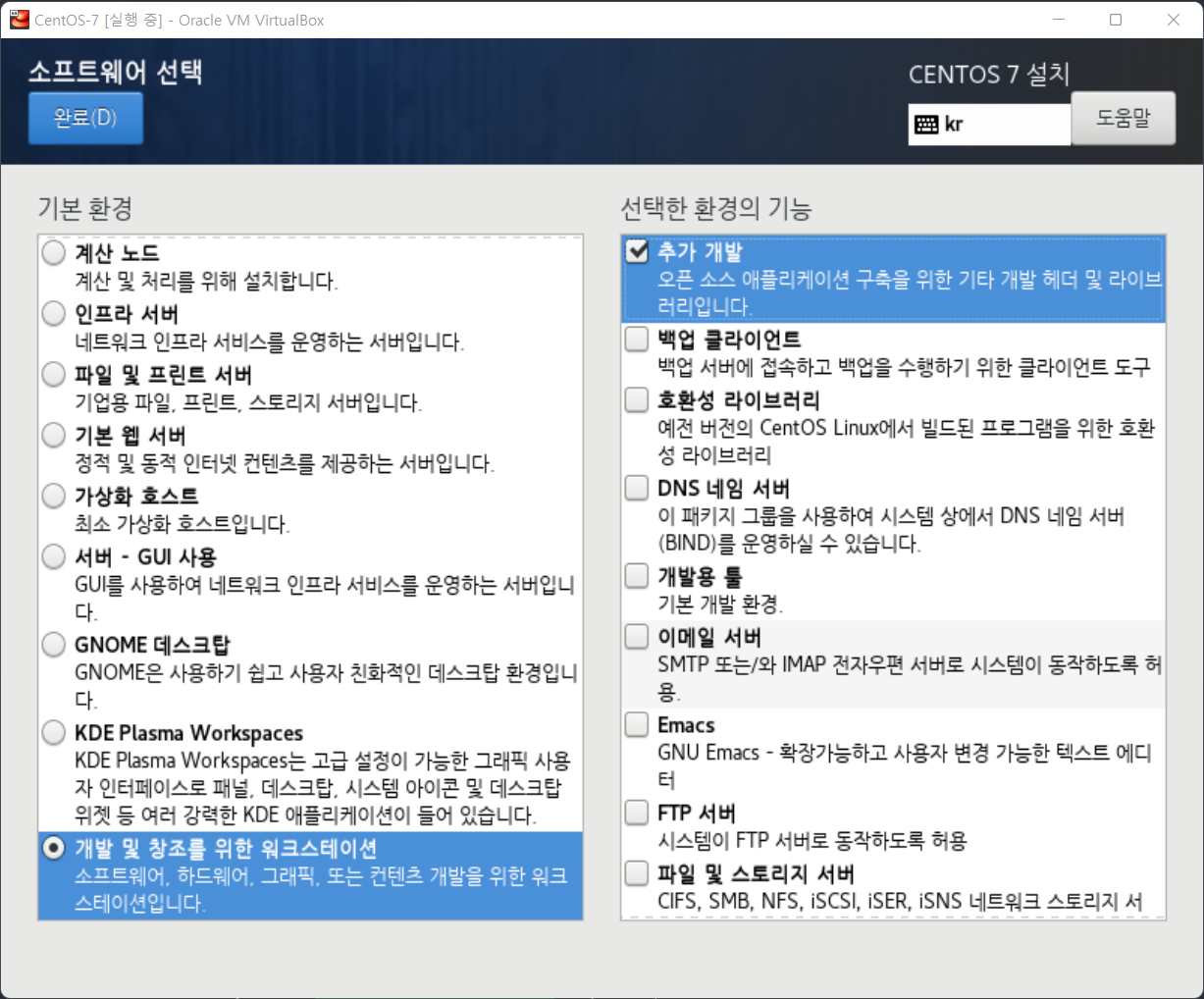Click text '시스템이 FTP 서버로 동작하도록 허용'
The height and width of the screenshot is (999, 1204).
click(x=812, y=841)
